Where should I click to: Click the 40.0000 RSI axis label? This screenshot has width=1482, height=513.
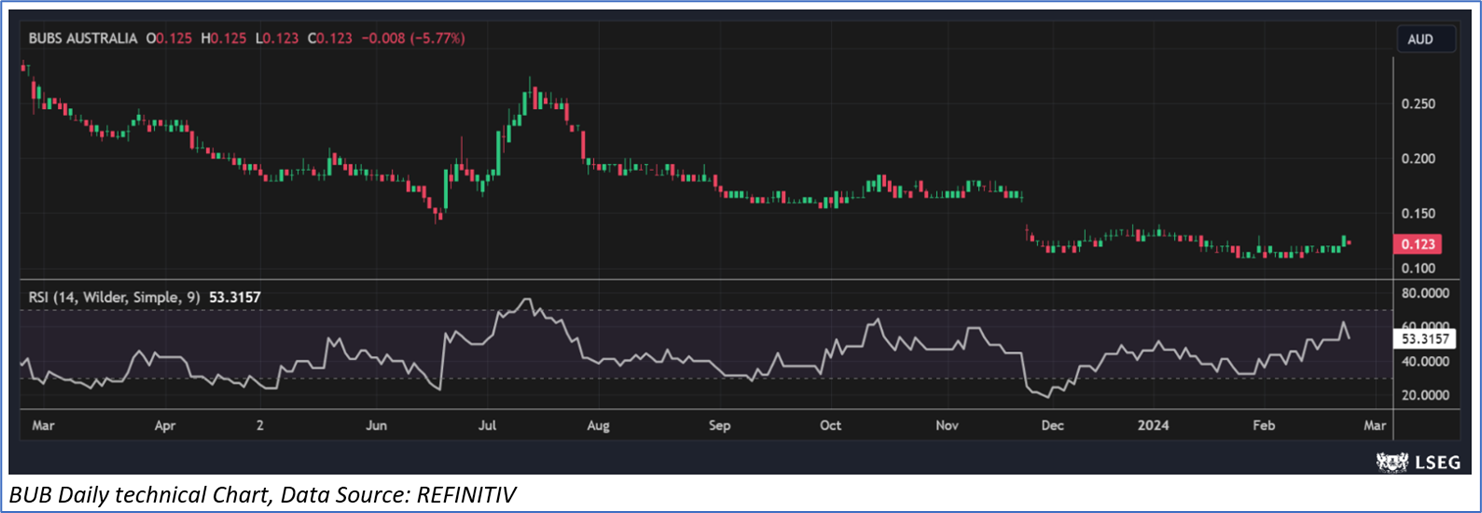pyautogui.click(x=1425, y=362)
